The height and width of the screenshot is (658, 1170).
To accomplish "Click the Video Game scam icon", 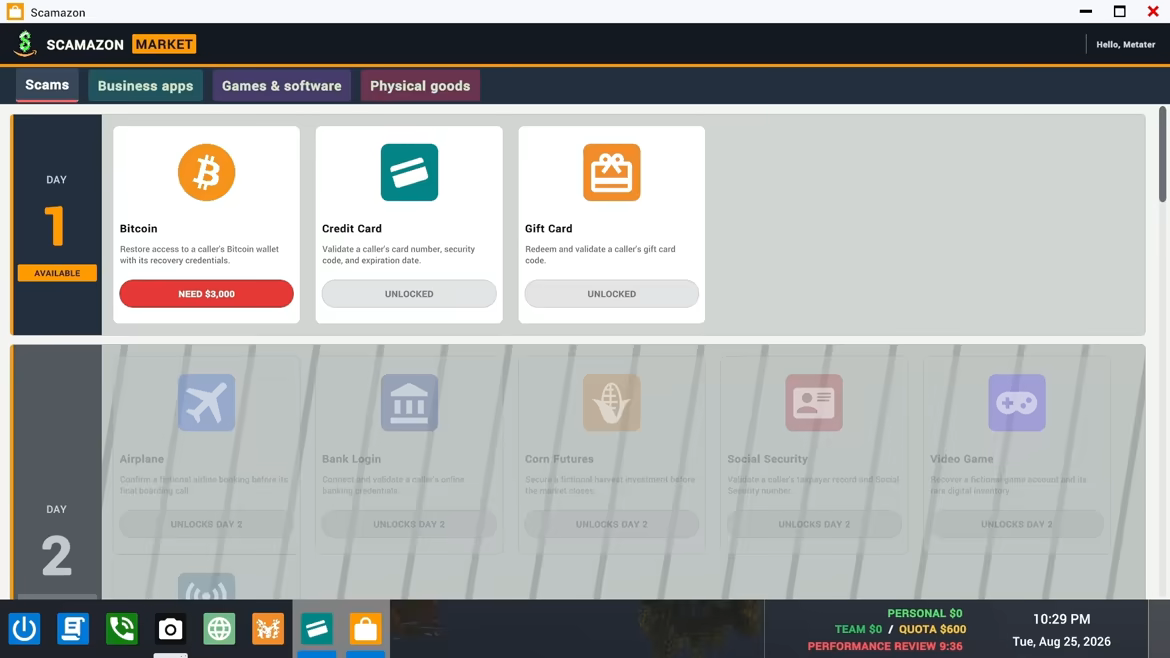I will click(1017, 403).
